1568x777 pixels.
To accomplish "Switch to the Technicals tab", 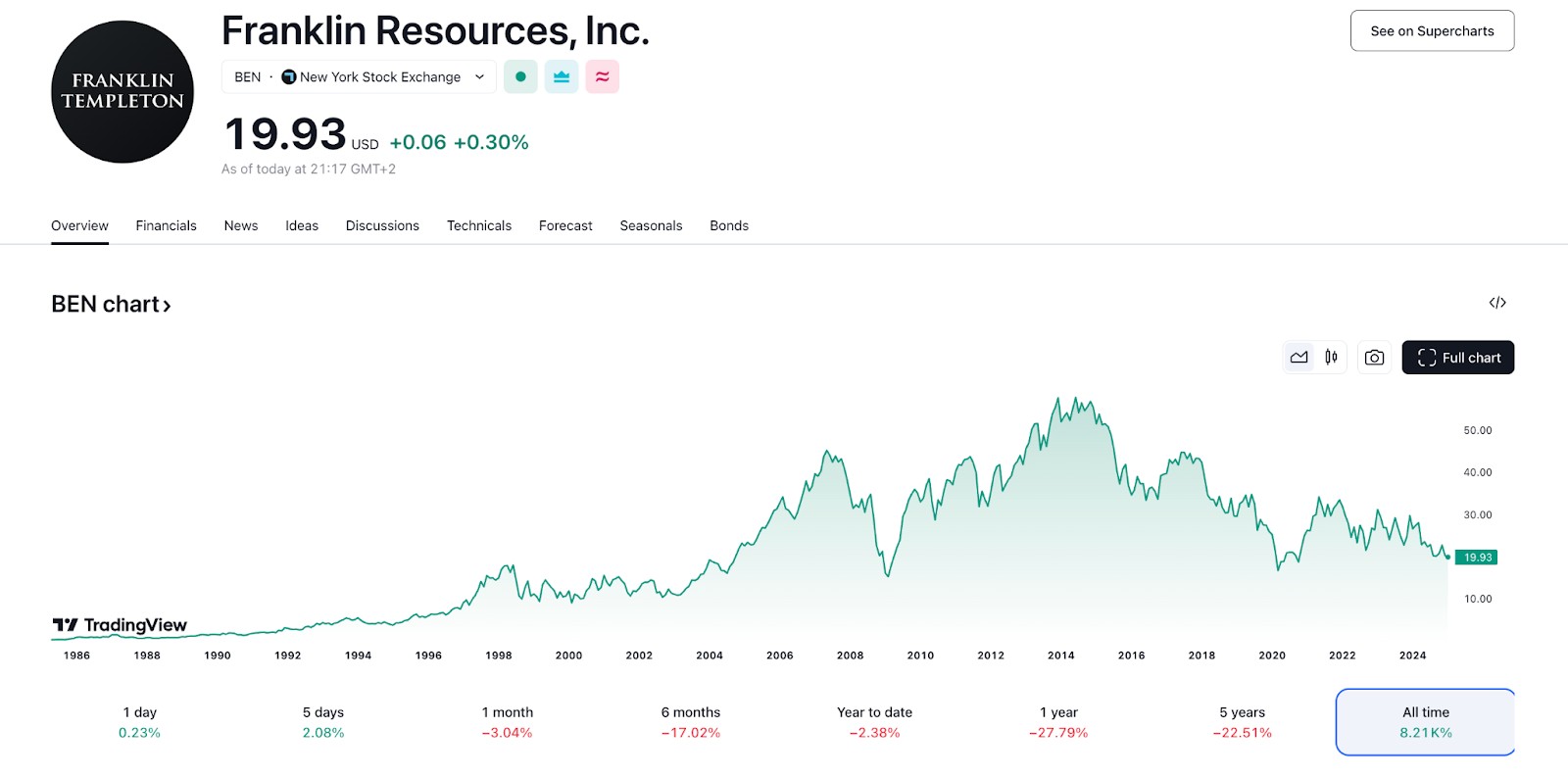I will pyautogui.click(x=479, y=225).
